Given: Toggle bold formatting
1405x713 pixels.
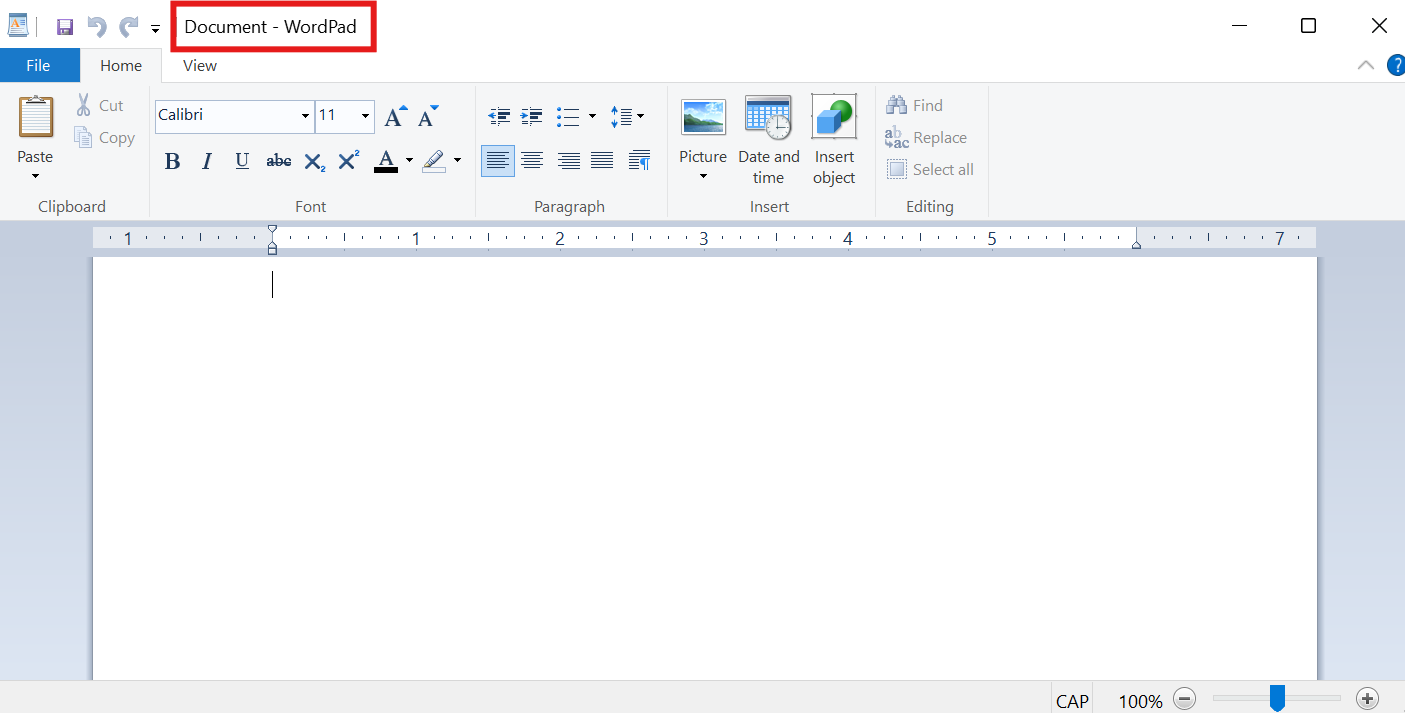Looking at the screenshot, I should (x=172, y=161).
